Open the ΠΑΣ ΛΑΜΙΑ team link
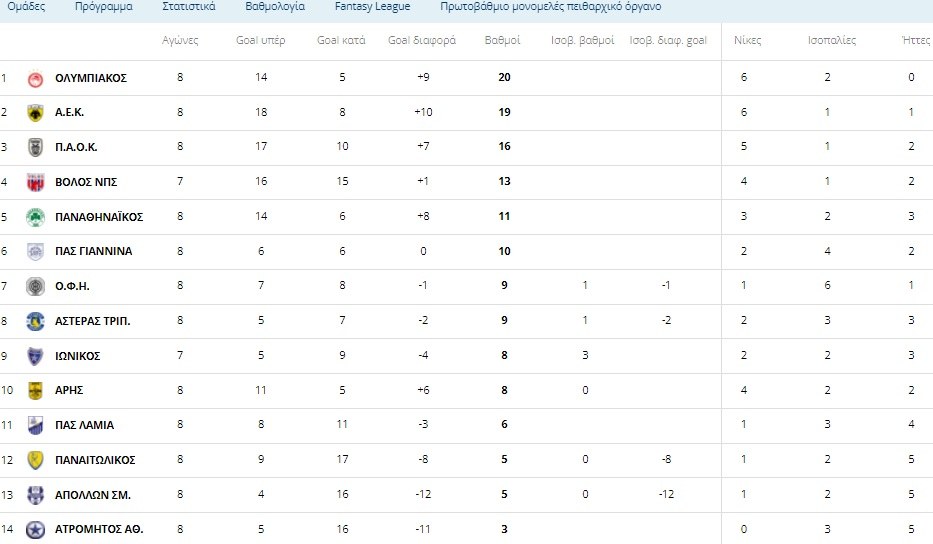Viewport: 933px width, 544px height. (x=84, y=425)
